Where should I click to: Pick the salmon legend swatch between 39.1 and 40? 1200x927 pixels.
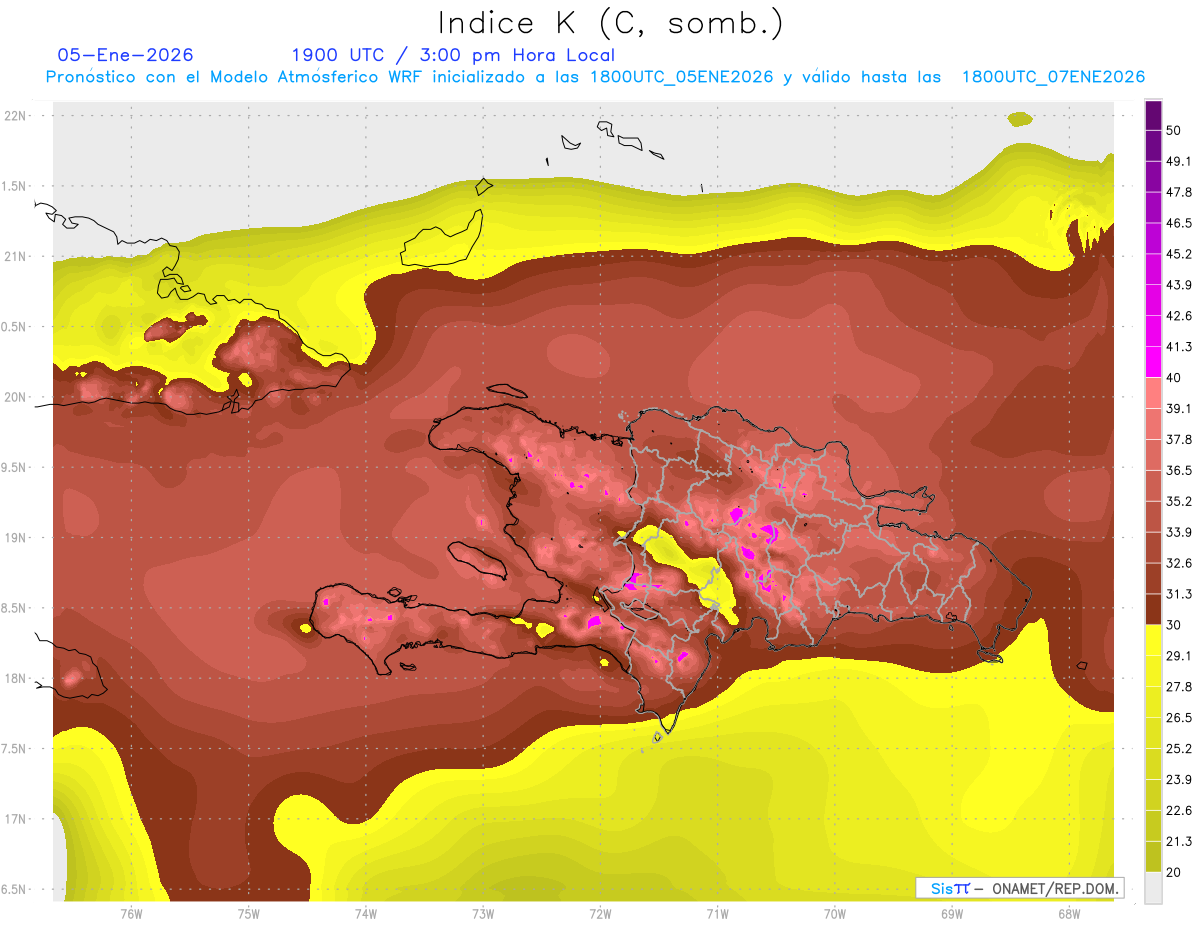[x=1153, y=394]
